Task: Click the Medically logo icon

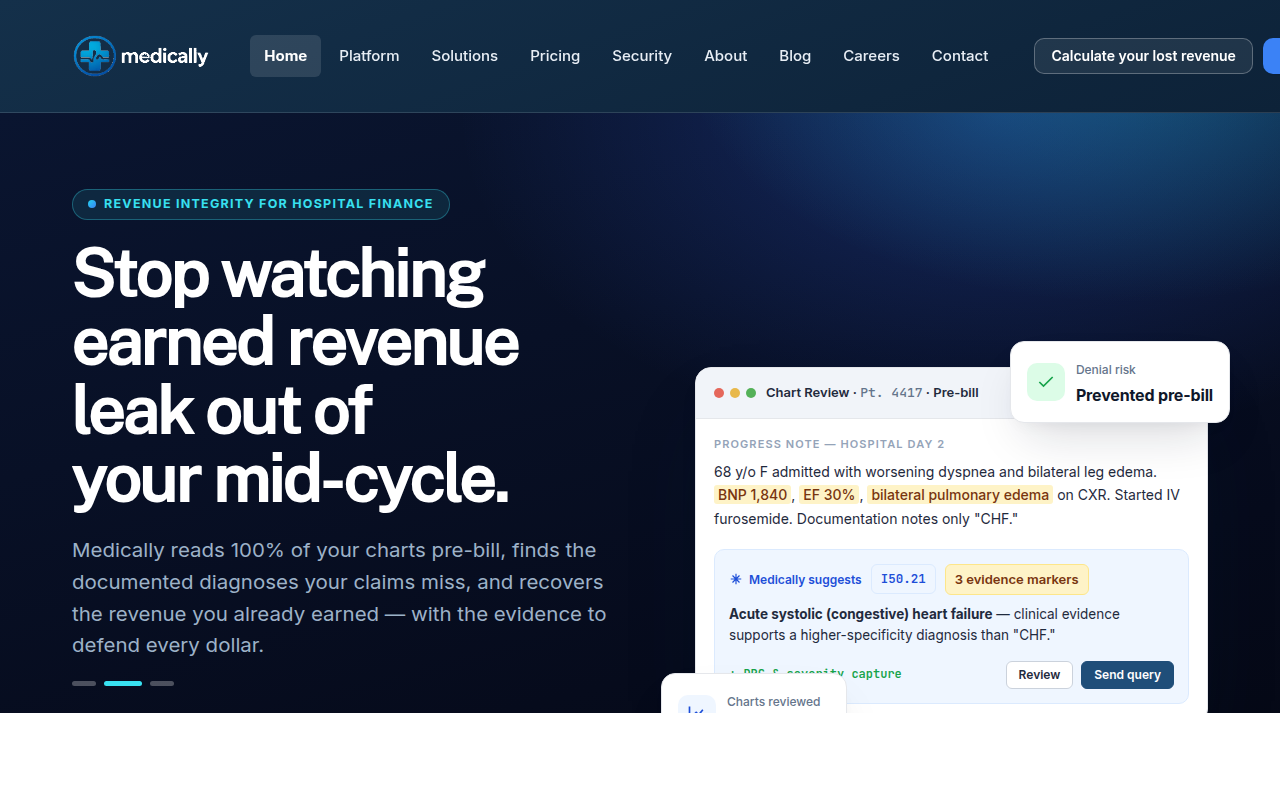Action: tap(95, 56)
